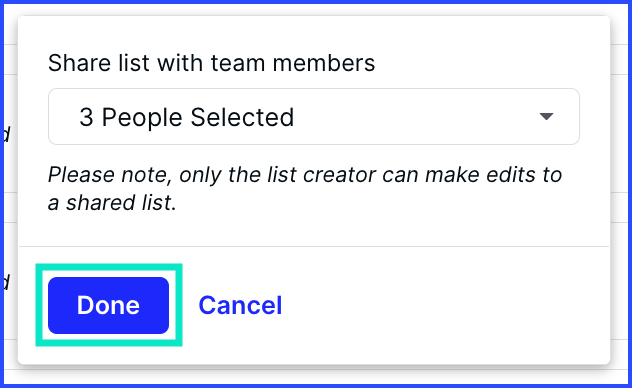Click the phrase a shared list
The width and height of the screenshot is (632, 388).
coord(112,202)
